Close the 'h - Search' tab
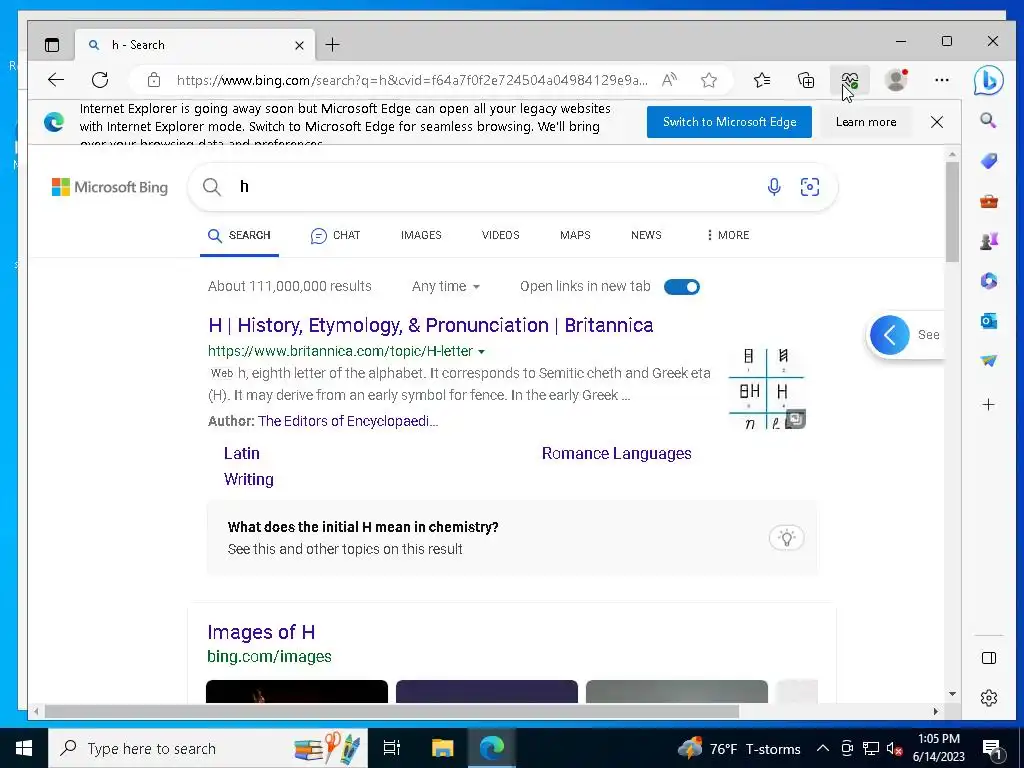The height and width of the screenshot is (768, 1024). 299,45
